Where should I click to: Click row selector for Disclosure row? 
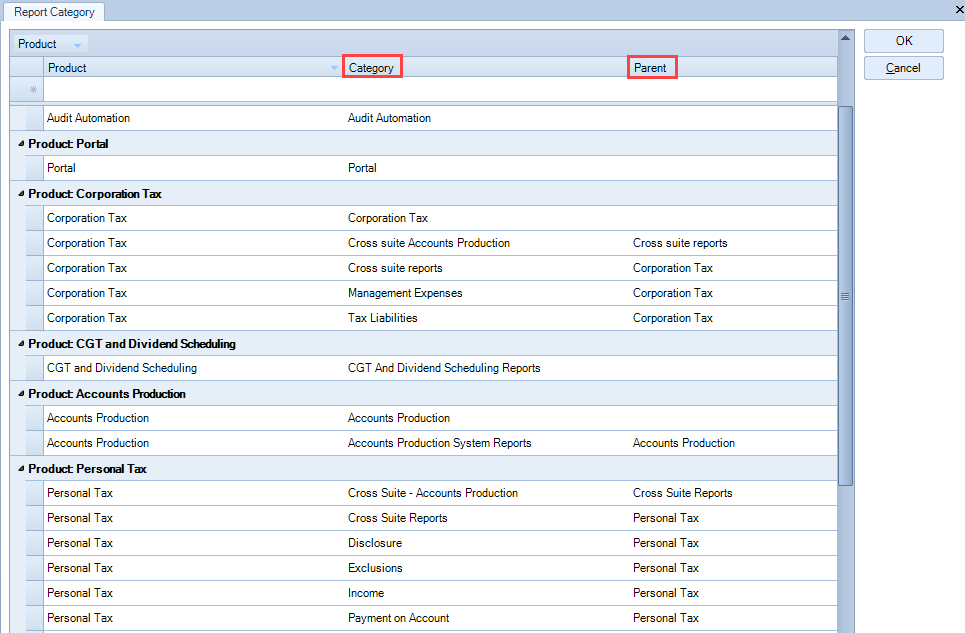click(34, 543)
